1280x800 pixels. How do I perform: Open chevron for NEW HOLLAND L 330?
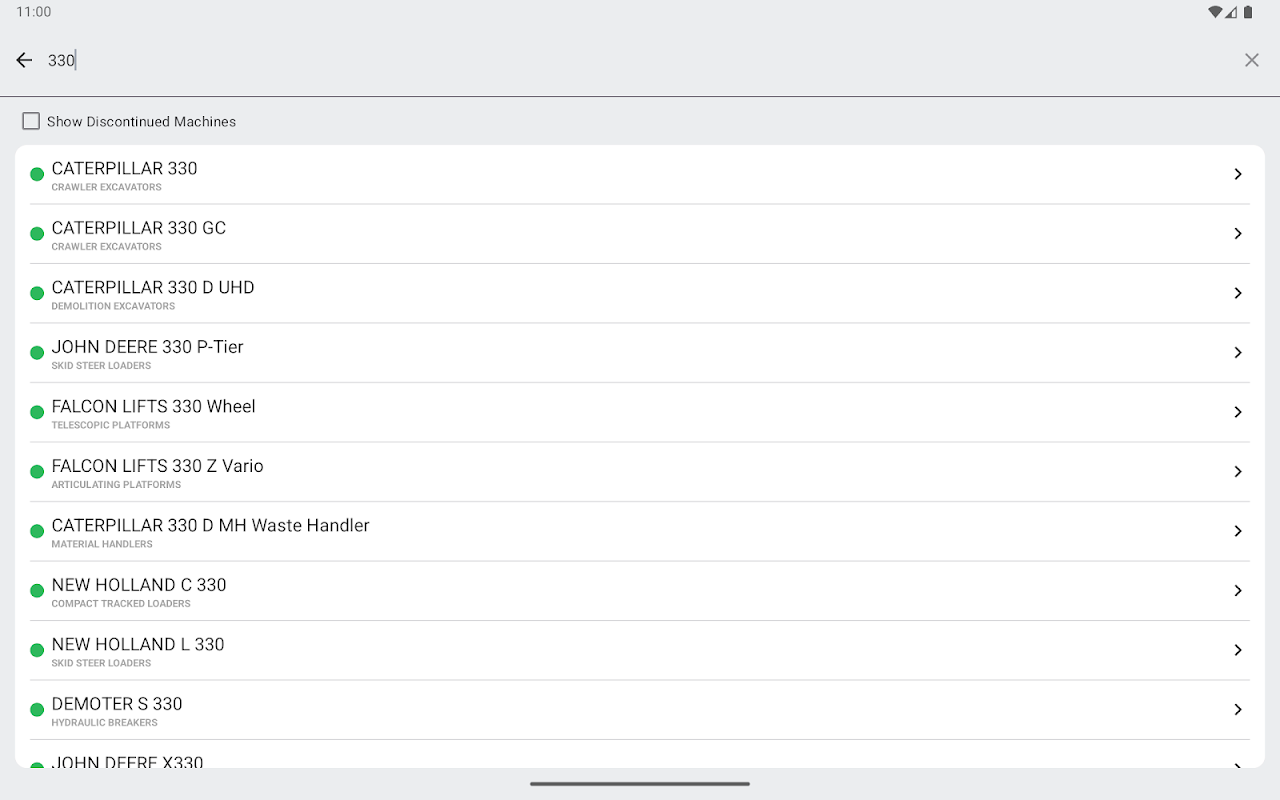tap(1237, 650)
